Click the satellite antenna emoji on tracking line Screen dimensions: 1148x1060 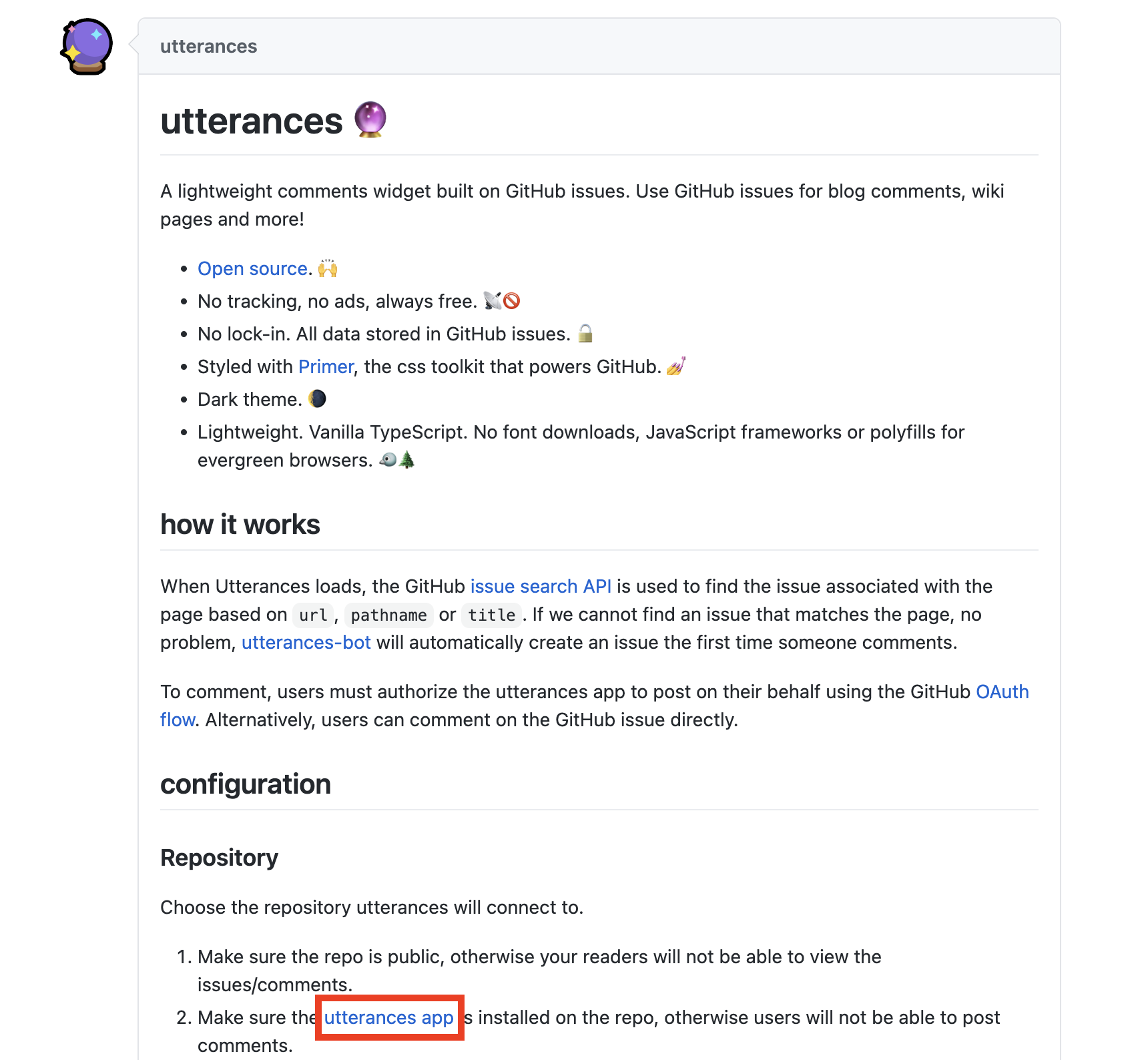click(x=493, y=300)
